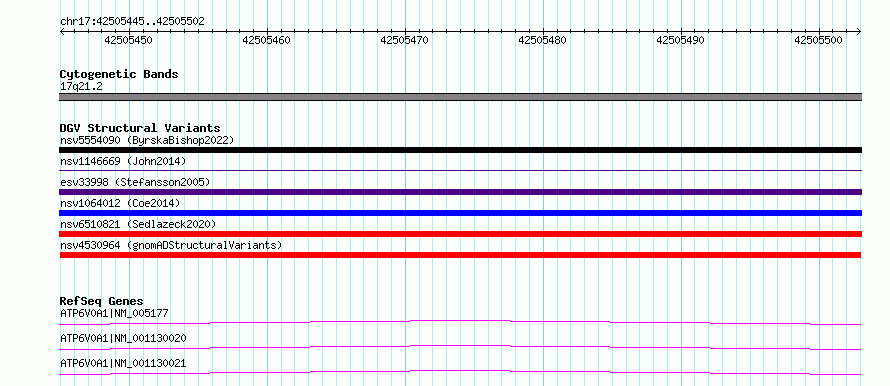
Task: Click the nsv6510821 (Sedlazeck2020) label
Action: click(x=138, y=224)
